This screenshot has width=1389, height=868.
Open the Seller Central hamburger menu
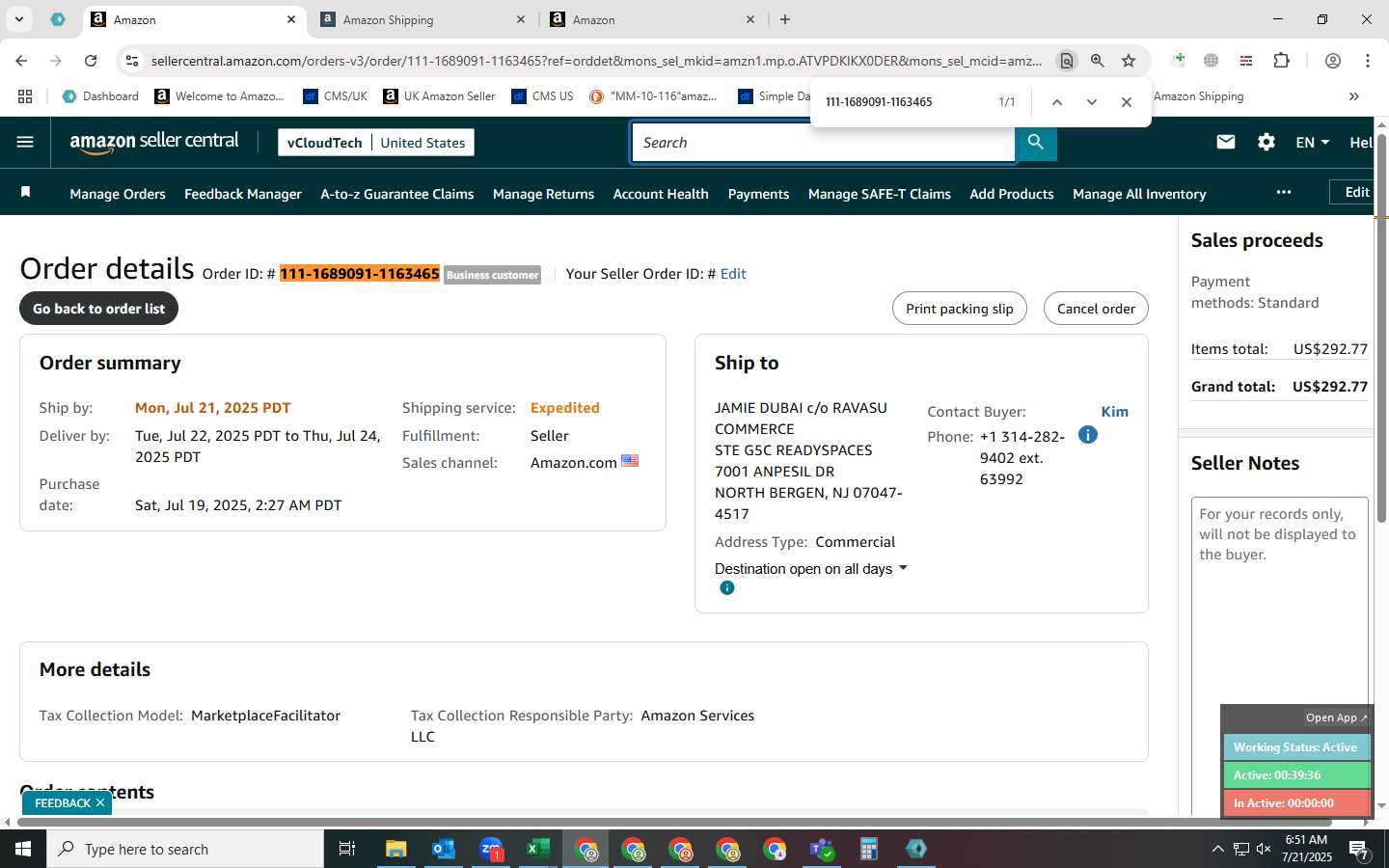[x=25, y=142]
